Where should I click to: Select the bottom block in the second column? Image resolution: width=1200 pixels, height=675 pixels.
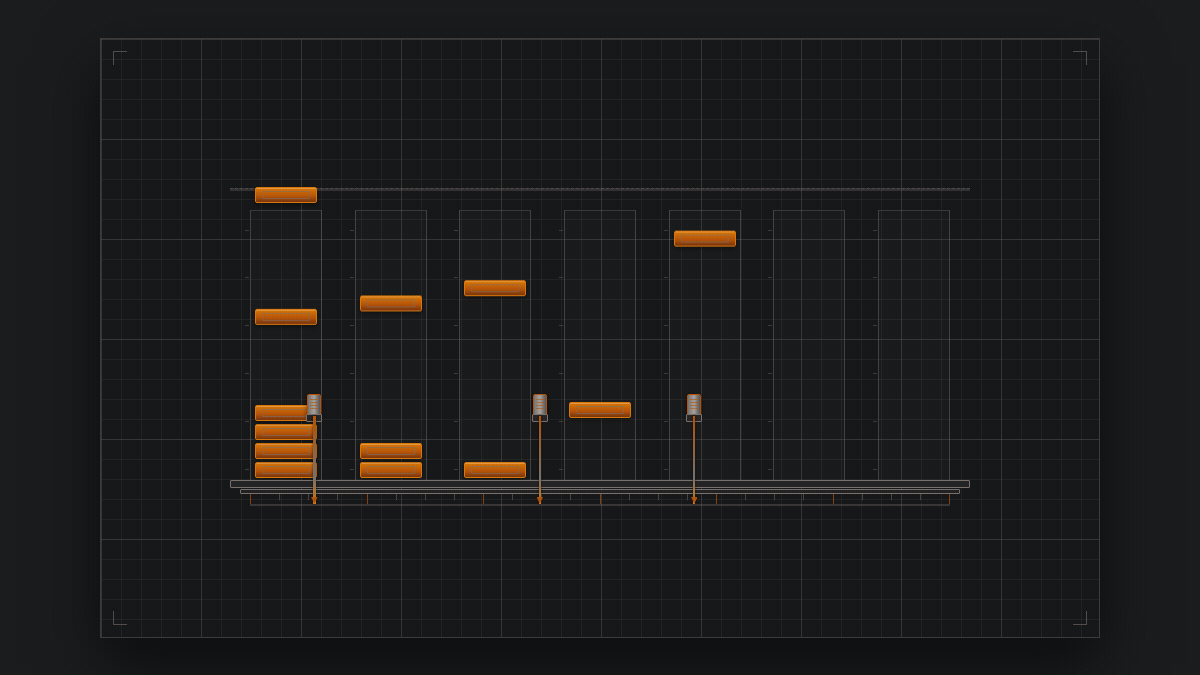click(x=391, y=470)
